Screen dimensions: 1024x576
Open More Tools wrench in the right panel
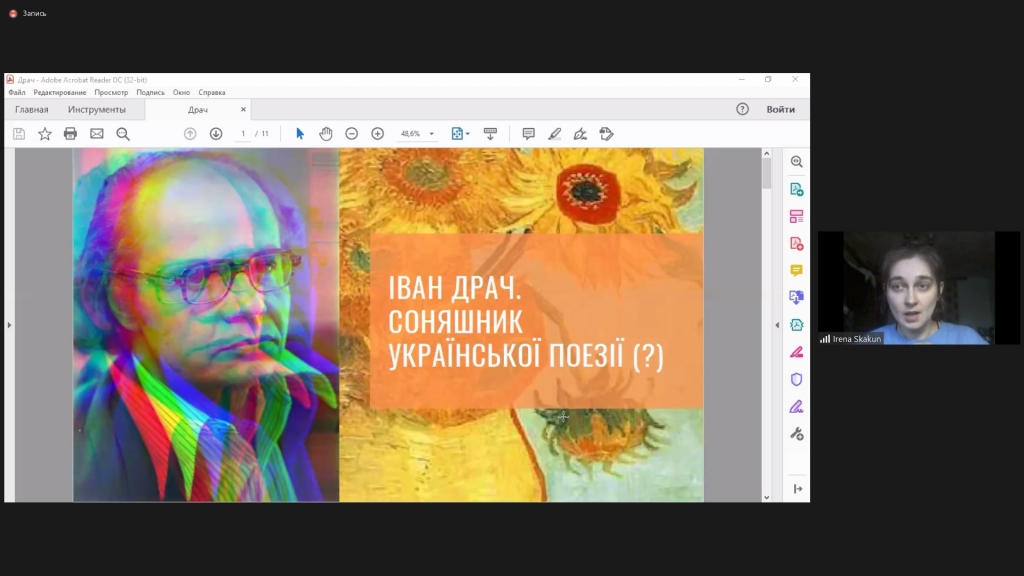[796, 434]
